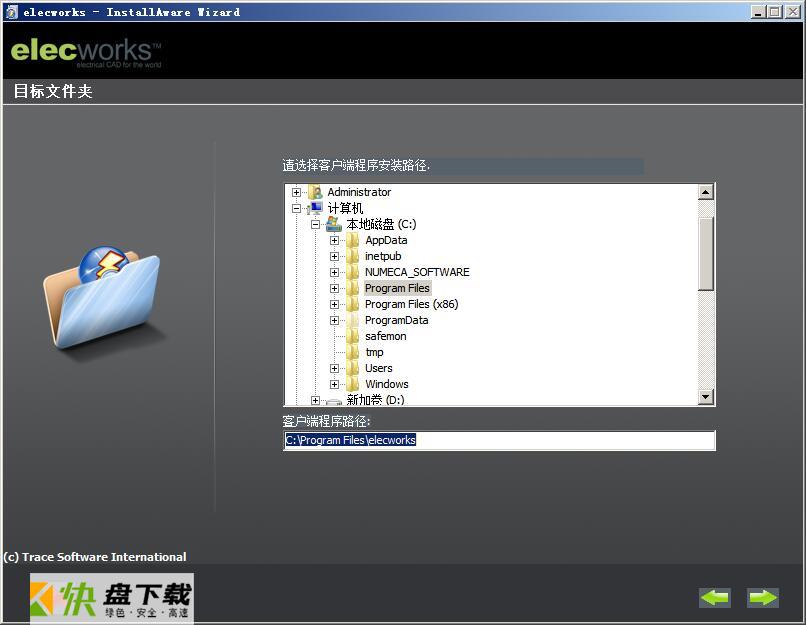Expand the ProgramData folder node
Screen dimensions: 806x625
coord(334,320)
